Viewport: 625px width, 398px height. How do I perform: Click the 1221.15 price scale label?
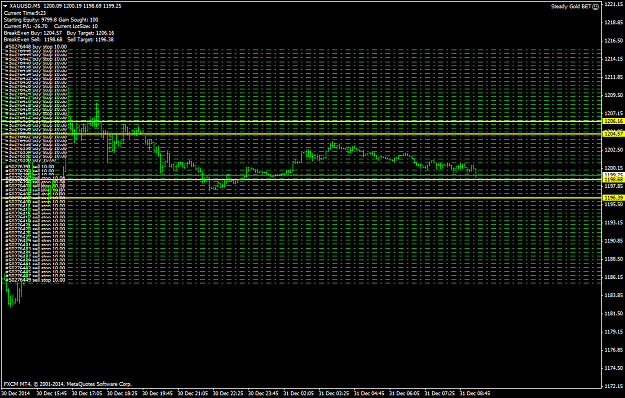point(614,4)
